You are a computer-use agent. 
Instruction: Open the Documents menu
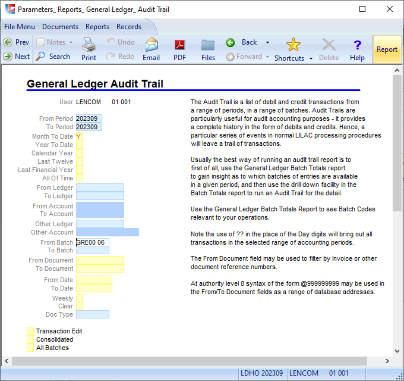(x=60, y=27)
